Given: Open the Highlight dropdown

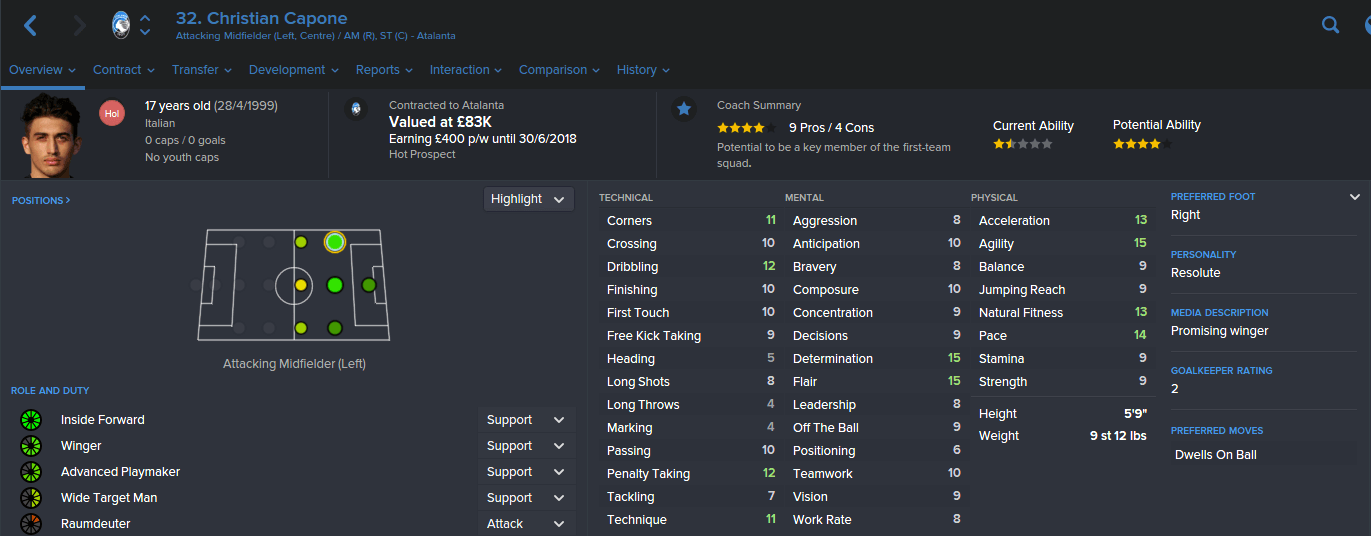Looking at the screenshot, I should coord(529,199).
